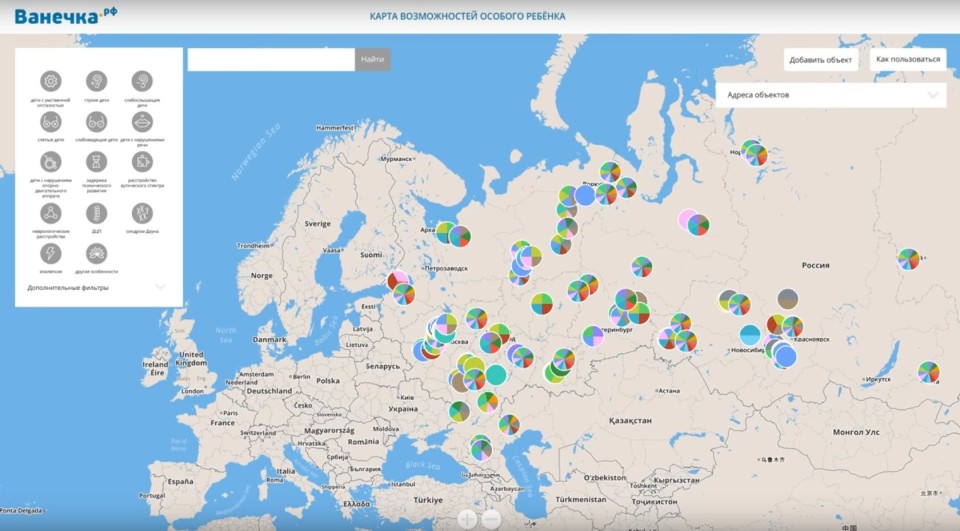Enable the 'эпилепсия' lightning filter
This screenshot has width=960, height=531.
pyautogui.click(x=51, y=253)
